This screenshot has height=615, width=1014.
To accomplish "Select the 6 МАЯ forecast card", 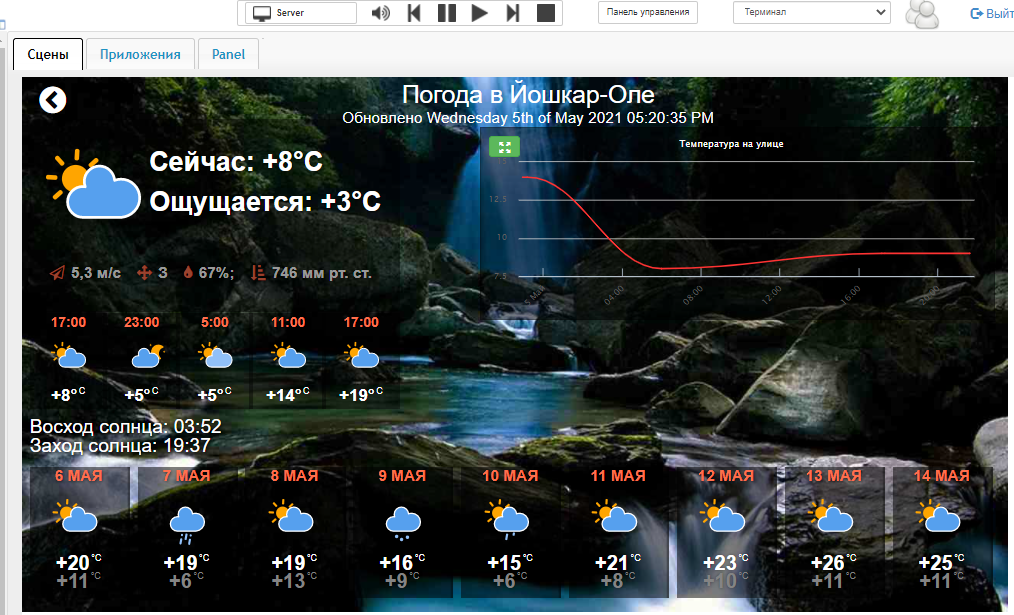I will click(79, 530).
